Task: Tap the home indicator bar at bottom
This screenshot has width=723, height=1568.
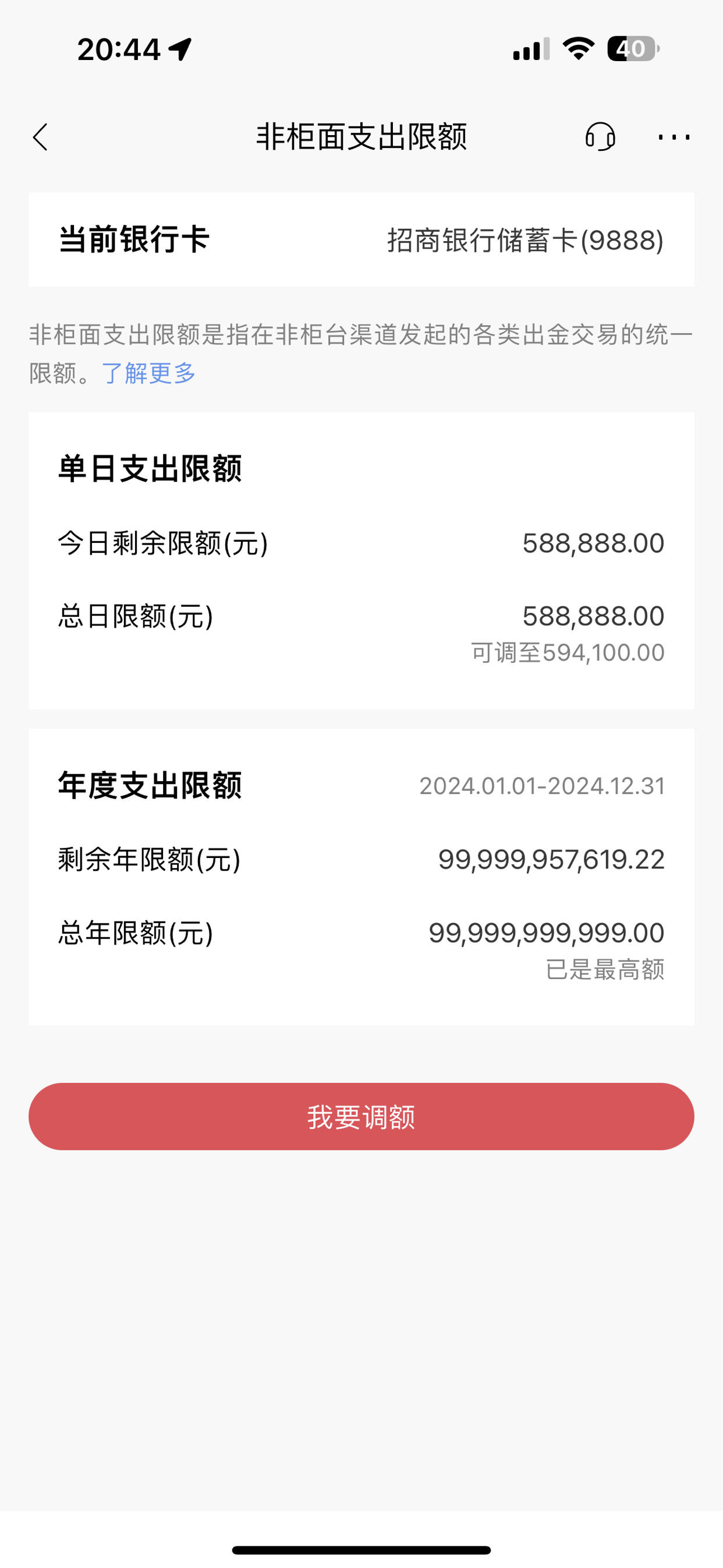Action: tap(361, 1550)
